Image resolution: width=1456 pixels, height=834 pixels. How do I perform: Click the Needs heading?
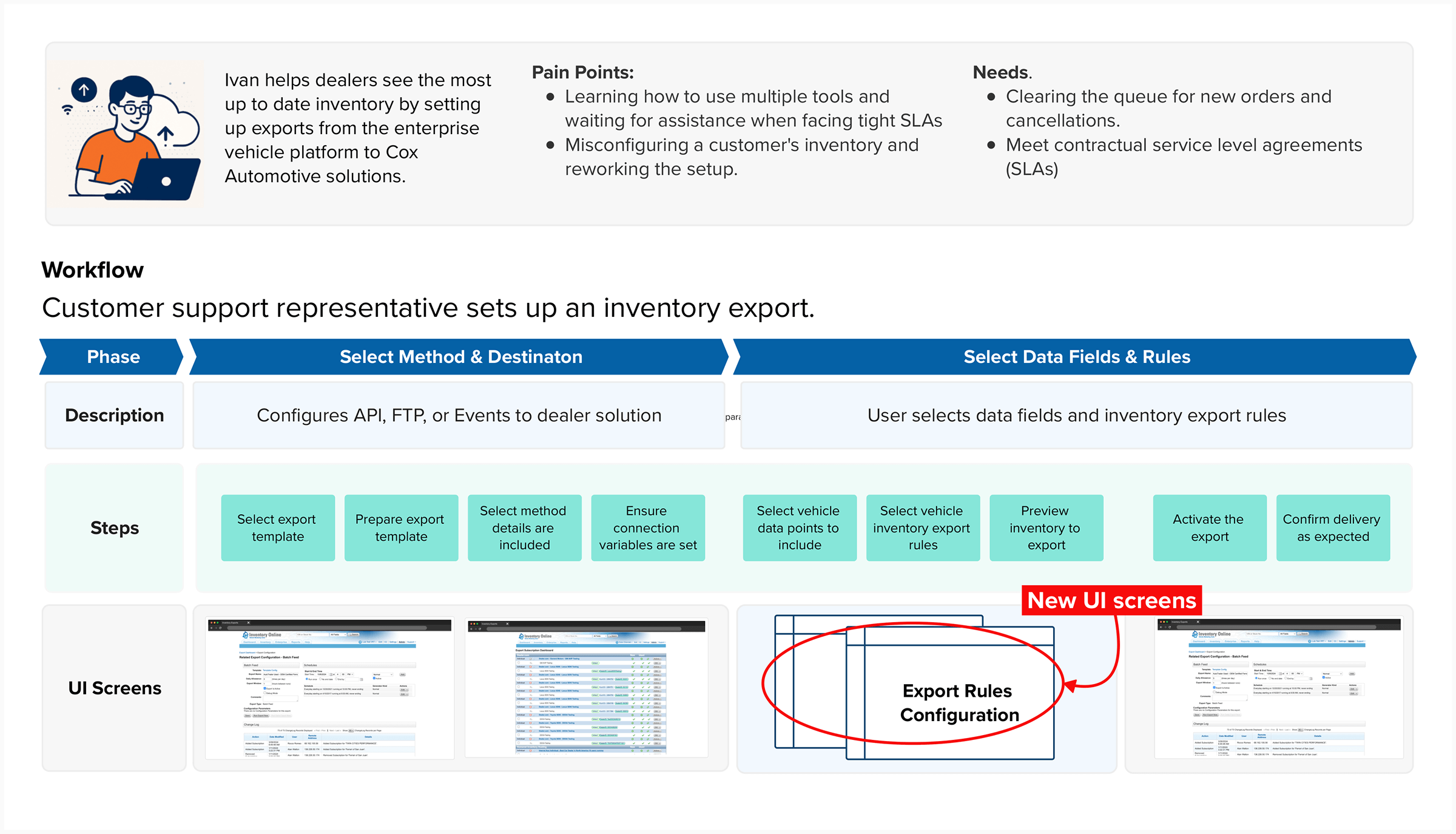[1002, 72]
